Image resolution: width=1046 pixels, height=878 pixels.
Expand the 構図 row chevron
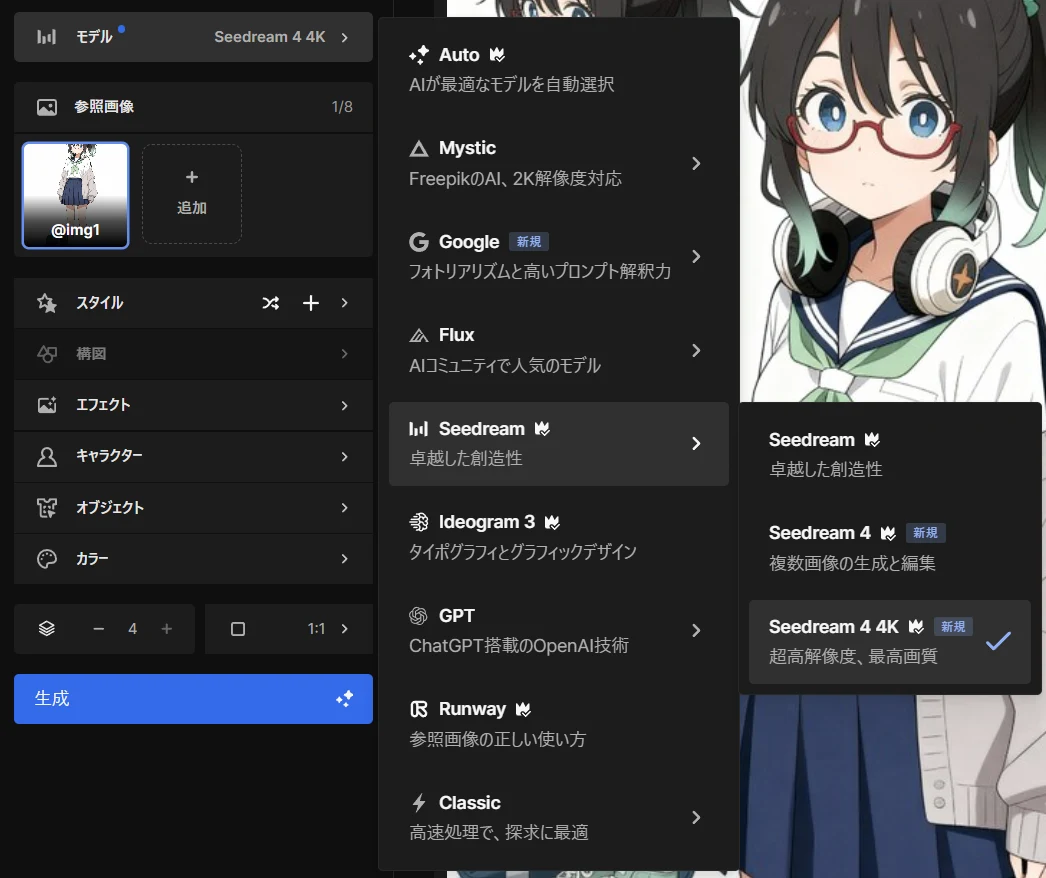344,354
